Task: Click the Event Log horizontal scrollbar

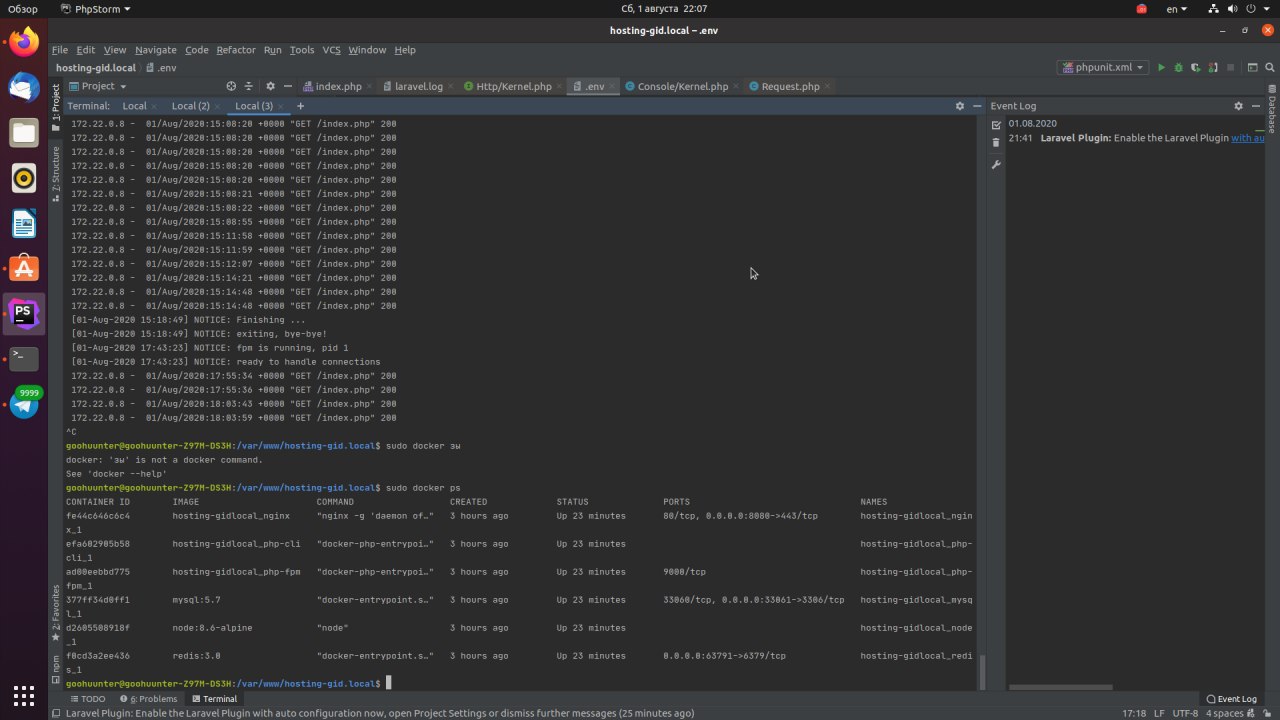Action: 1061,687
